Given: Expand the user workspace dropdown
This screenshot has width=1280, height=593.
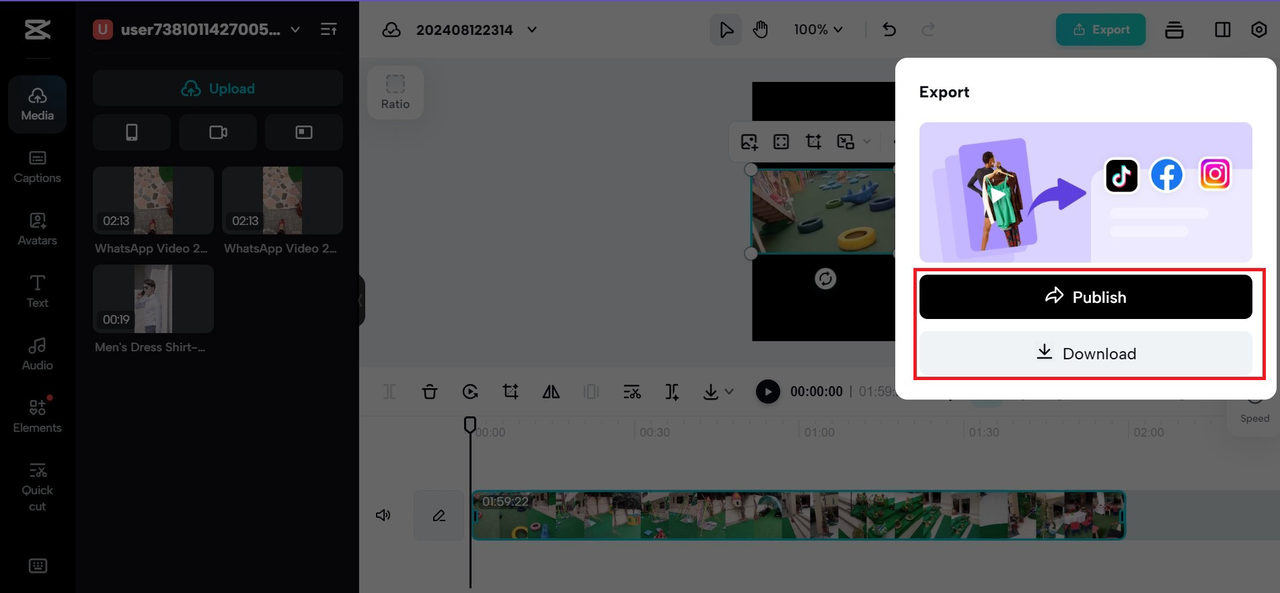Looking at the screenshot, I should point(295,30).
